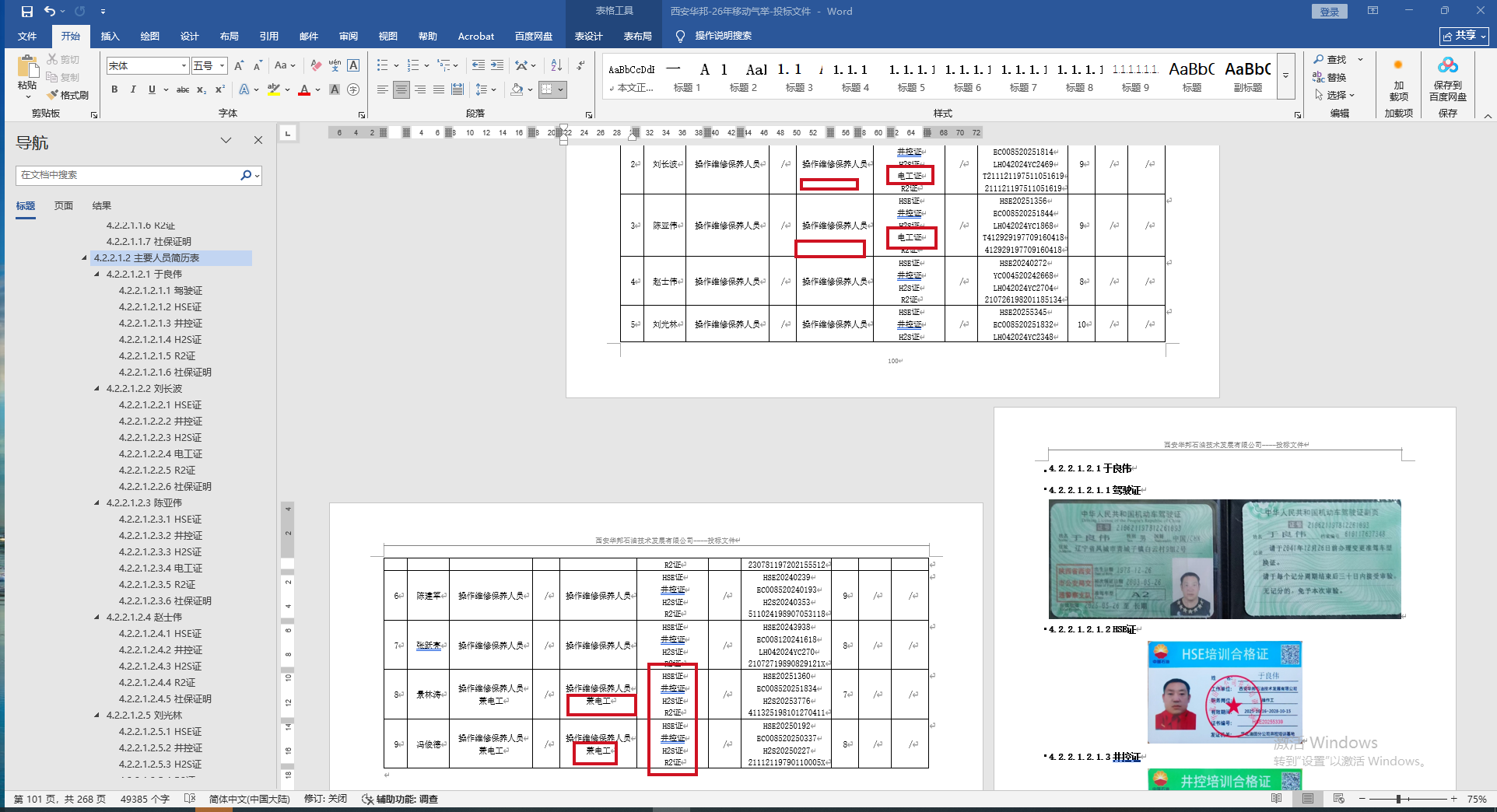1497x812 pixels.
Task: Click the 登录 sign-in button
Action: point(1330,12)
